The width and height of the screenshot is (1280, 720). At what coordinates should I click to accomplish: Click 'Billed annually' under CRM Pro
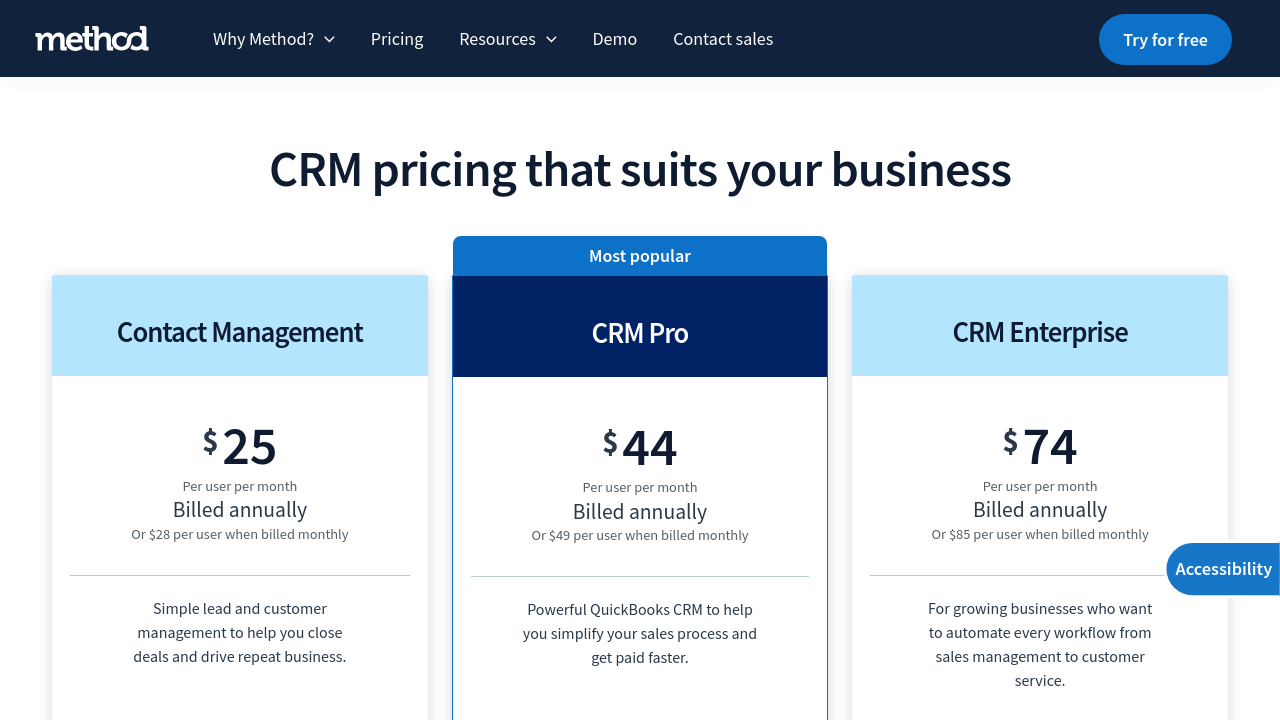640,512
